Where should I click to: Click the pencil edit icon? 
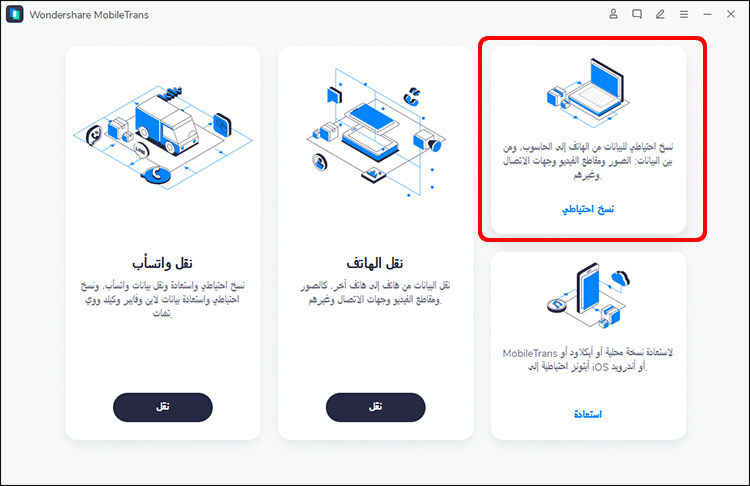660,14
